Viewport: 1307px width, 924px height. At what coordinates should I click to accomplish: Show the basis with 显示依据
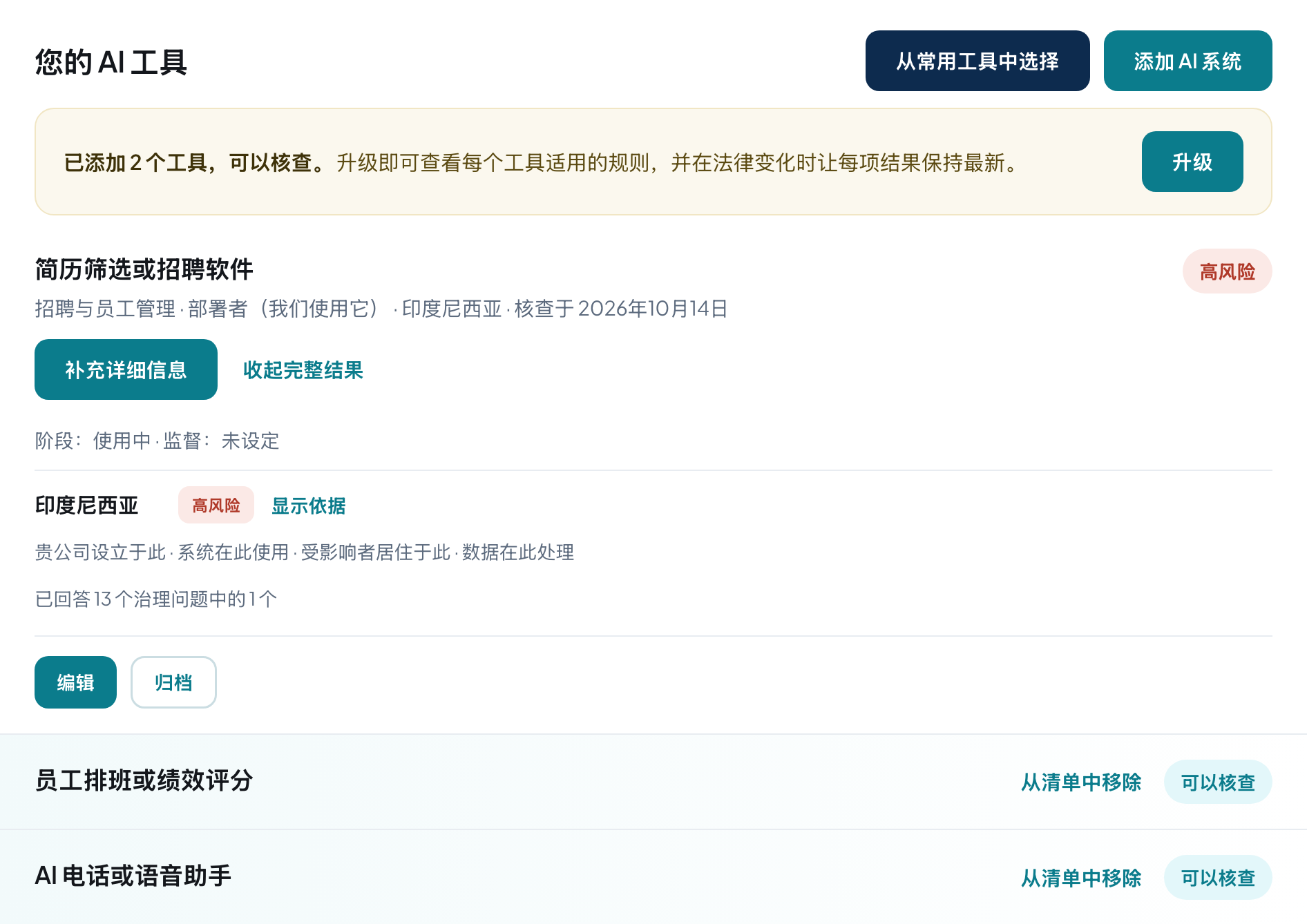[x=308, y=506]
